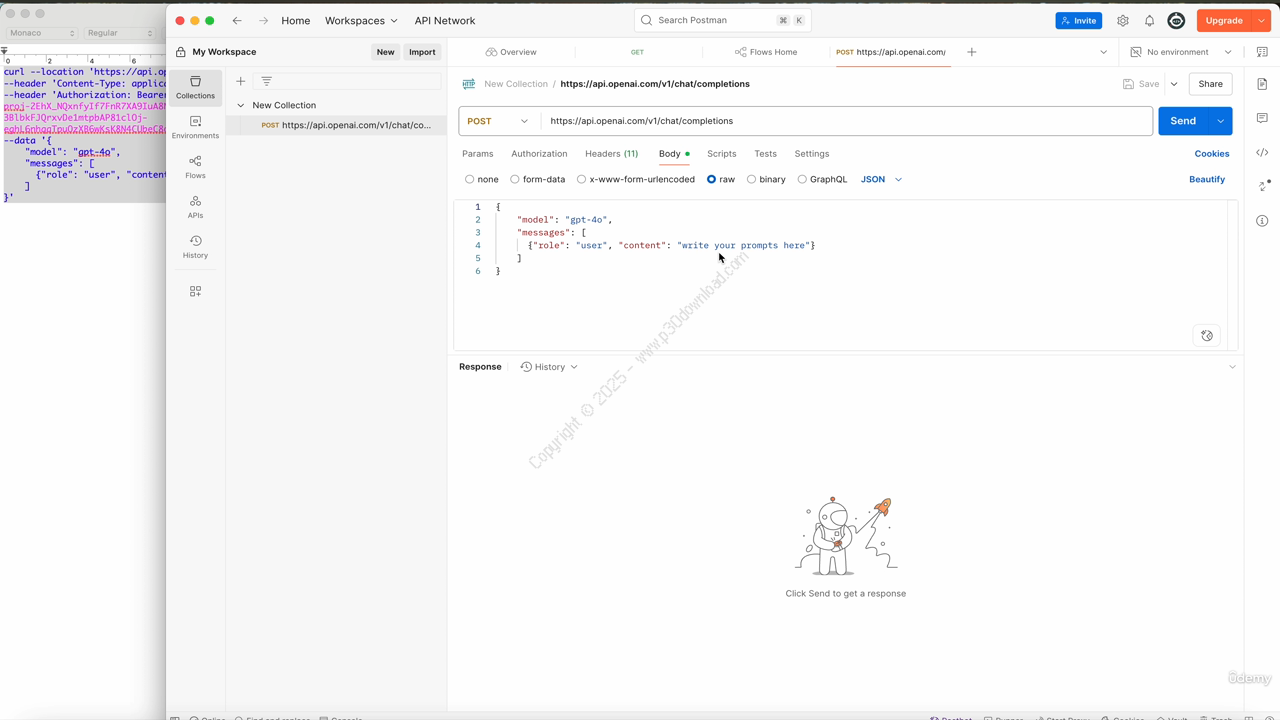The width and height of the screenshot is (1280, 720).
Task: Open the code snippet panel icon
Action: [1262, 153]
